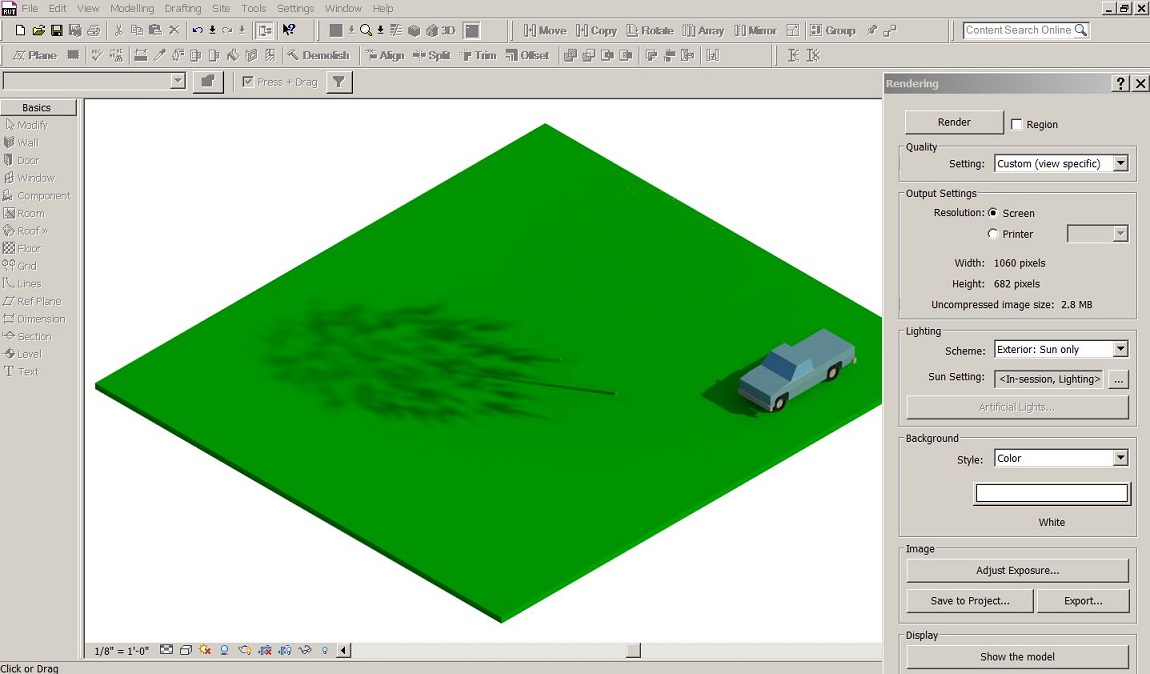Click the What's This help cursor icon

click(x=289, y=31)
